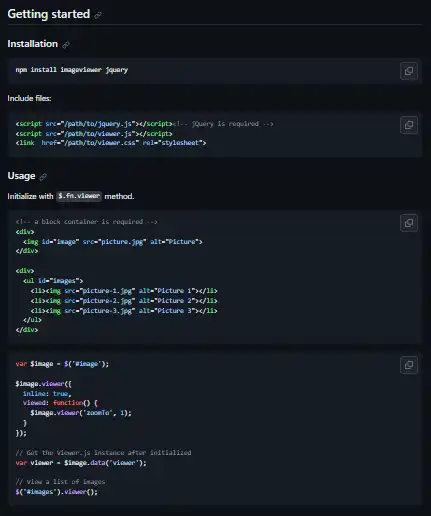Copy the $image.viewer JavaScript snippet
Viewport: 431px width, 516px height.
click(409, 365)
